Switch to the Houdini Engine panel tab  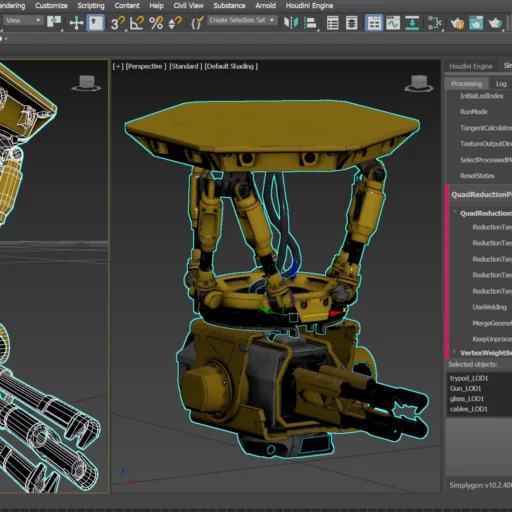point(471,66)
